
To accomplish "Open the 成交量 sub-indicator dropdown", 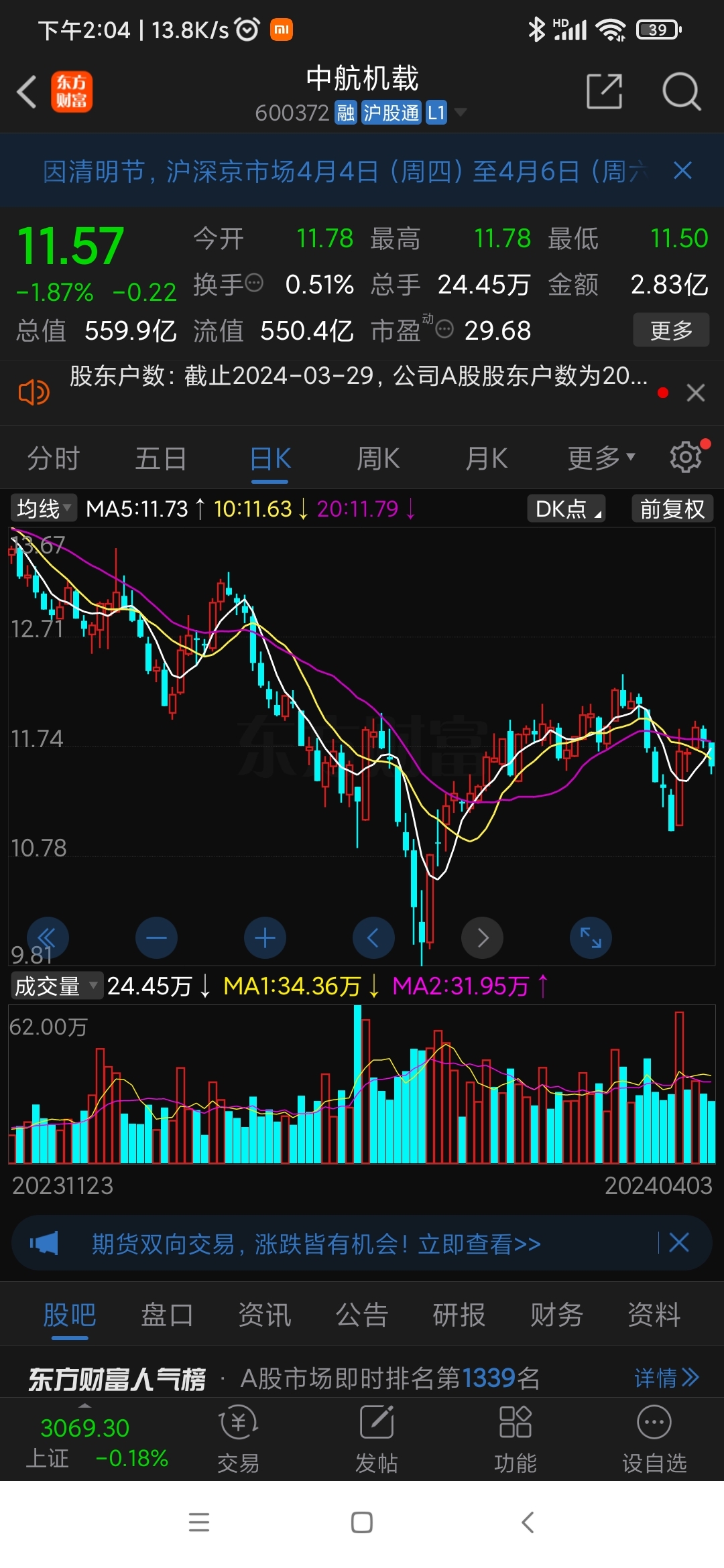I will (x=56, y=986).
